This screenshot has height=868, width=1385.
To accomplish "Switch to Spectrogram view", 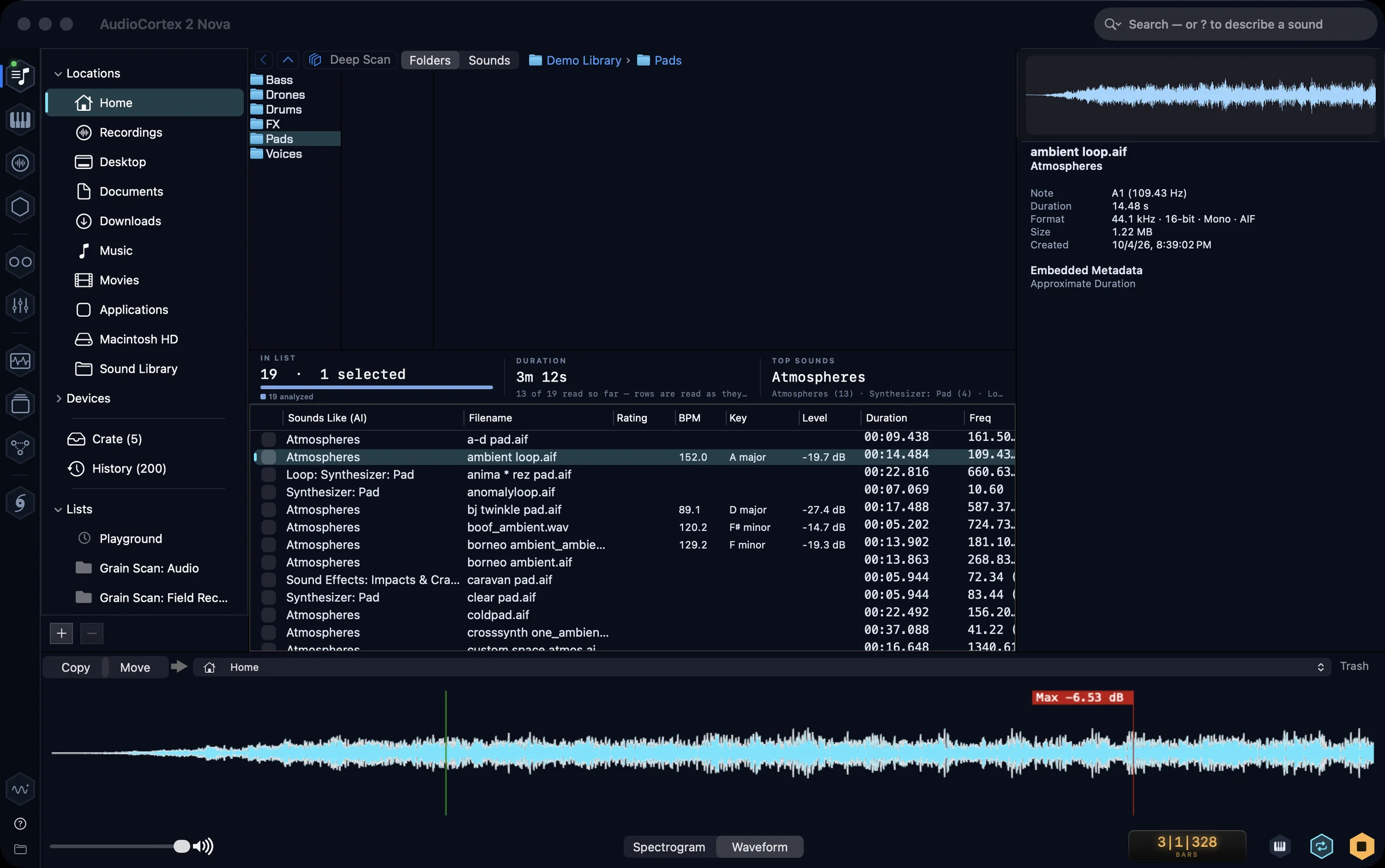I will point(669,847).
